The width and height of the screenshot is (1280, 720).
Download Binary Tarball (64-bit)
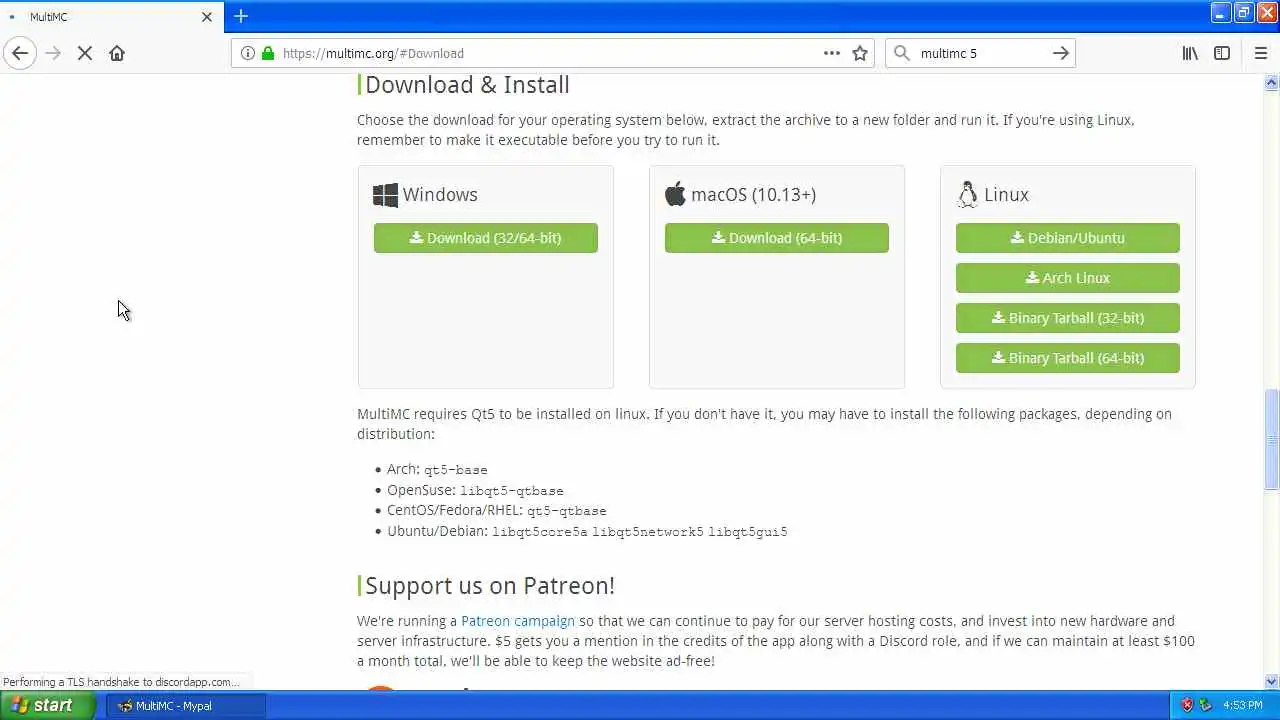coord(1068,358)
